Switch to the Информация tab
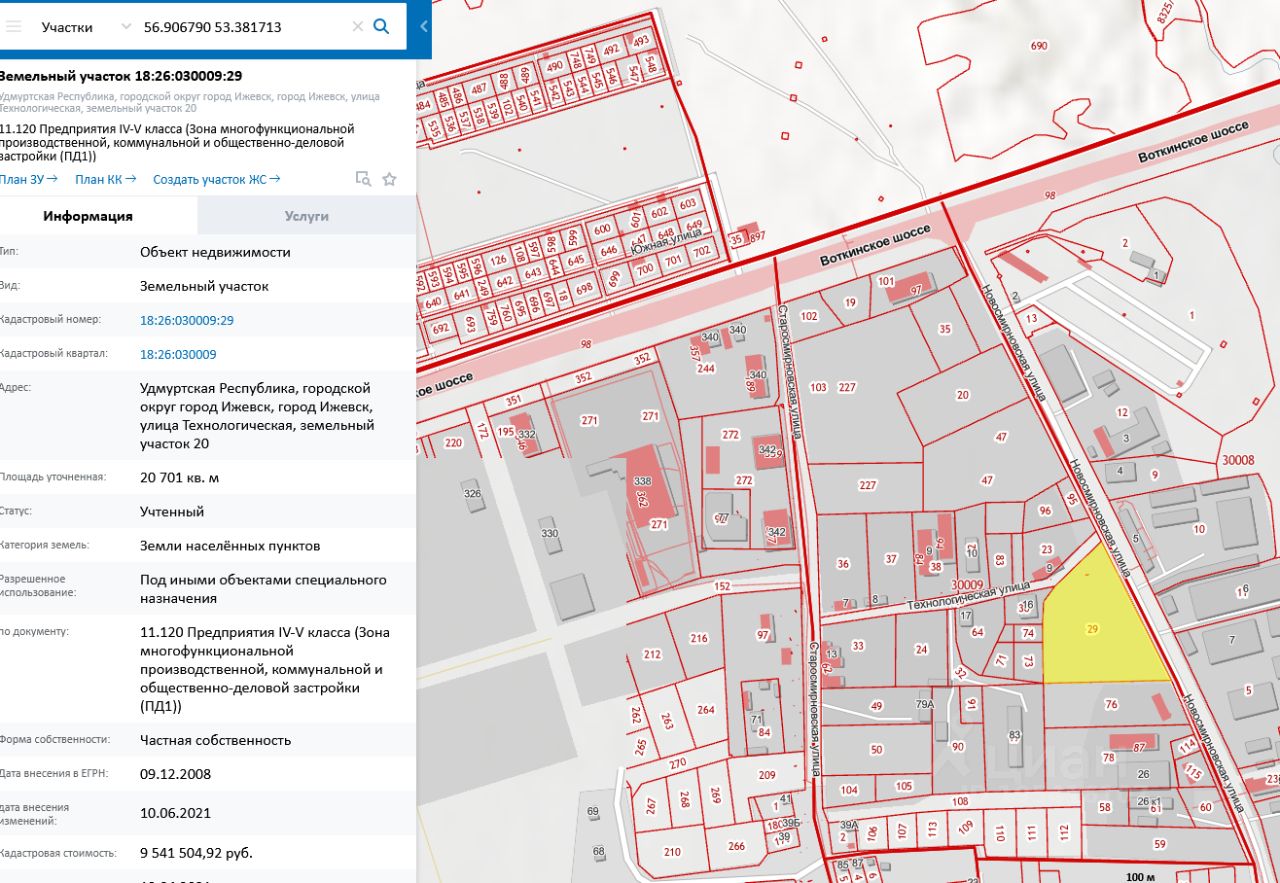The height and width of the screenshot is (883, 1280). tap(88, 216)
